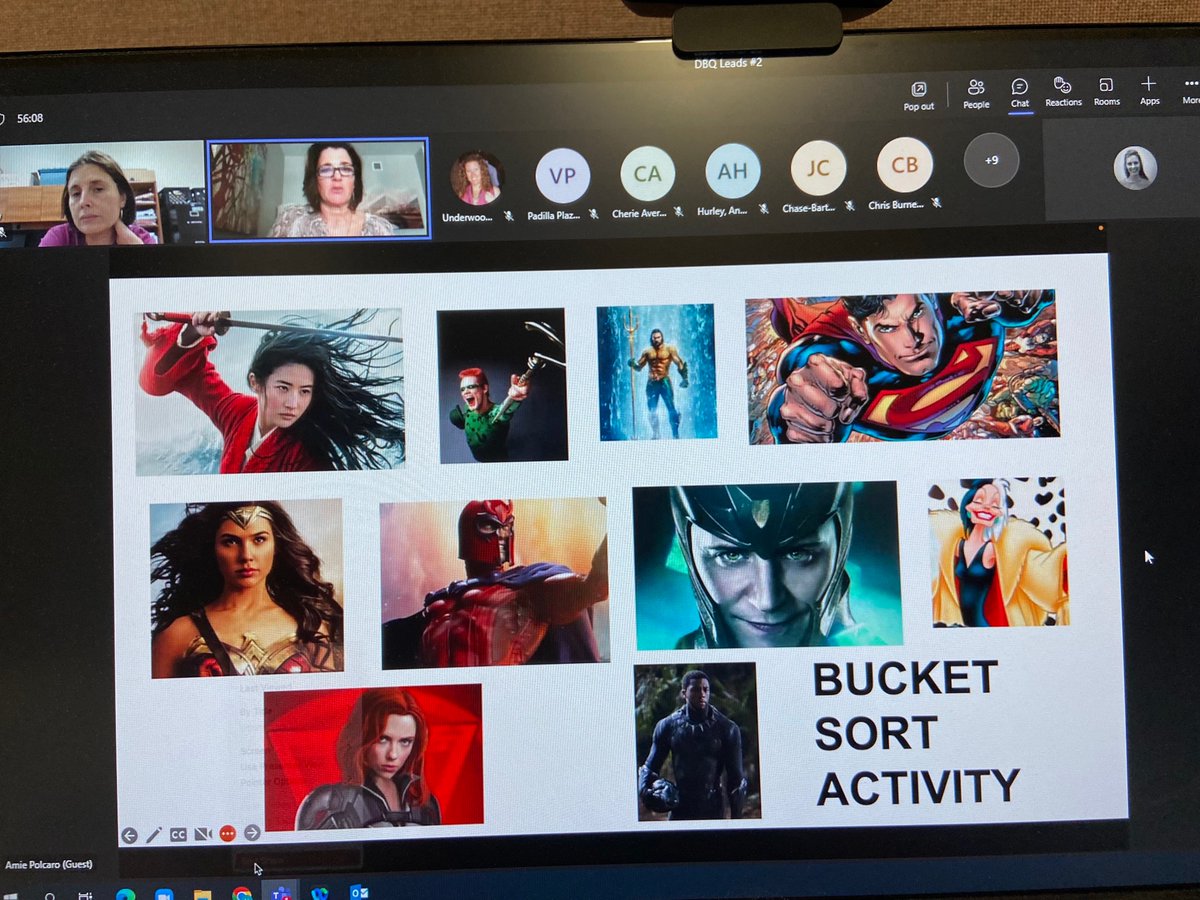
Task: Select AH Hurley participant avatar
Action: pyautogui.click(x=733, y=172)
